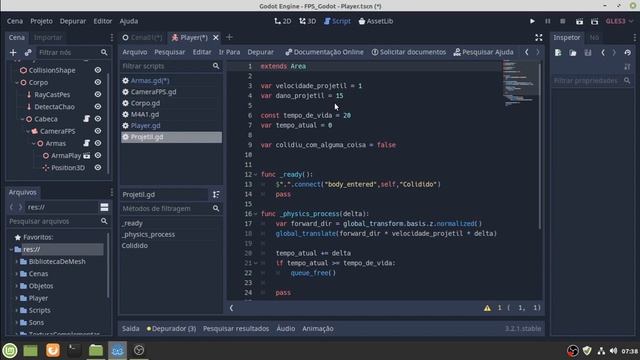Expand the BibliotecaDeMesh folder

pyautogui.click(x=17, y=262)
